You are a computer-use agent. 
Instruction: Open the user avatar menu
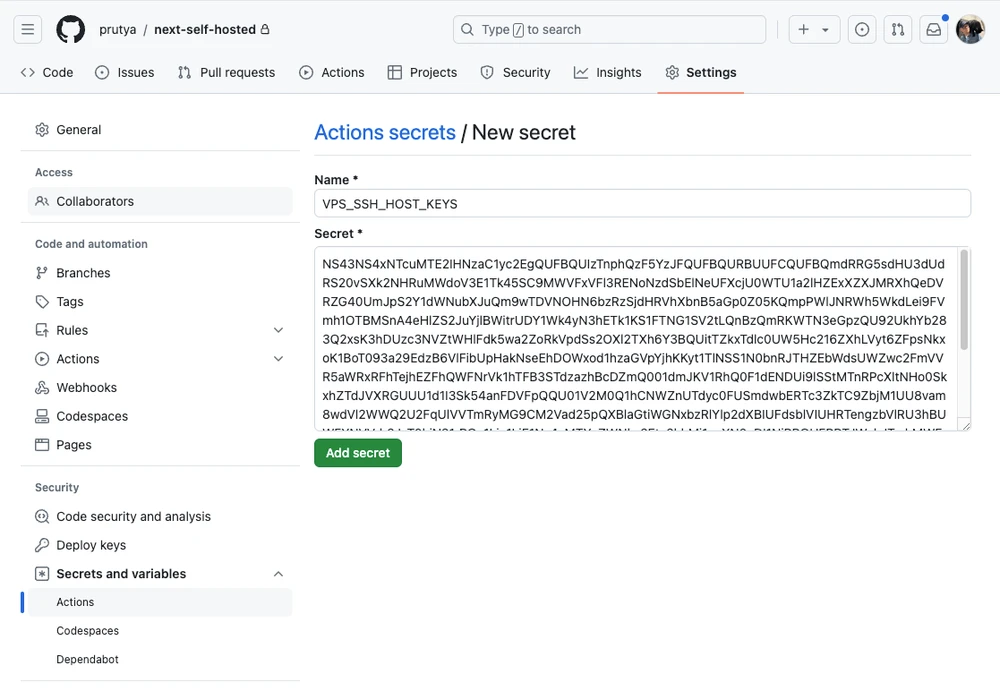tap(970, 30)
